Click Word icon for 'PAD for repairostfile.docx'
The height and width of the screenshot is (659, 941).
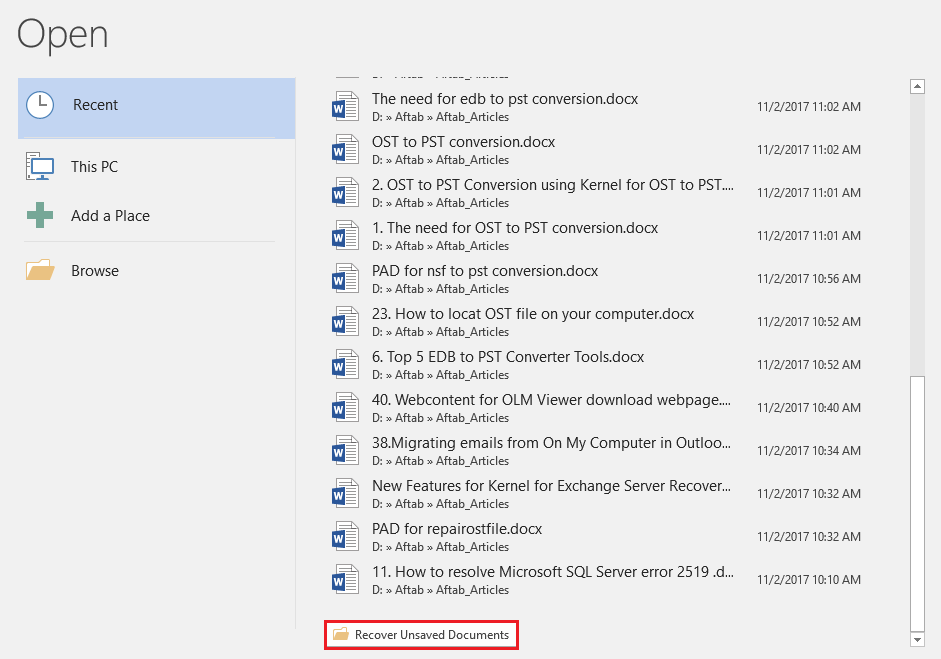tap(346, 537)
